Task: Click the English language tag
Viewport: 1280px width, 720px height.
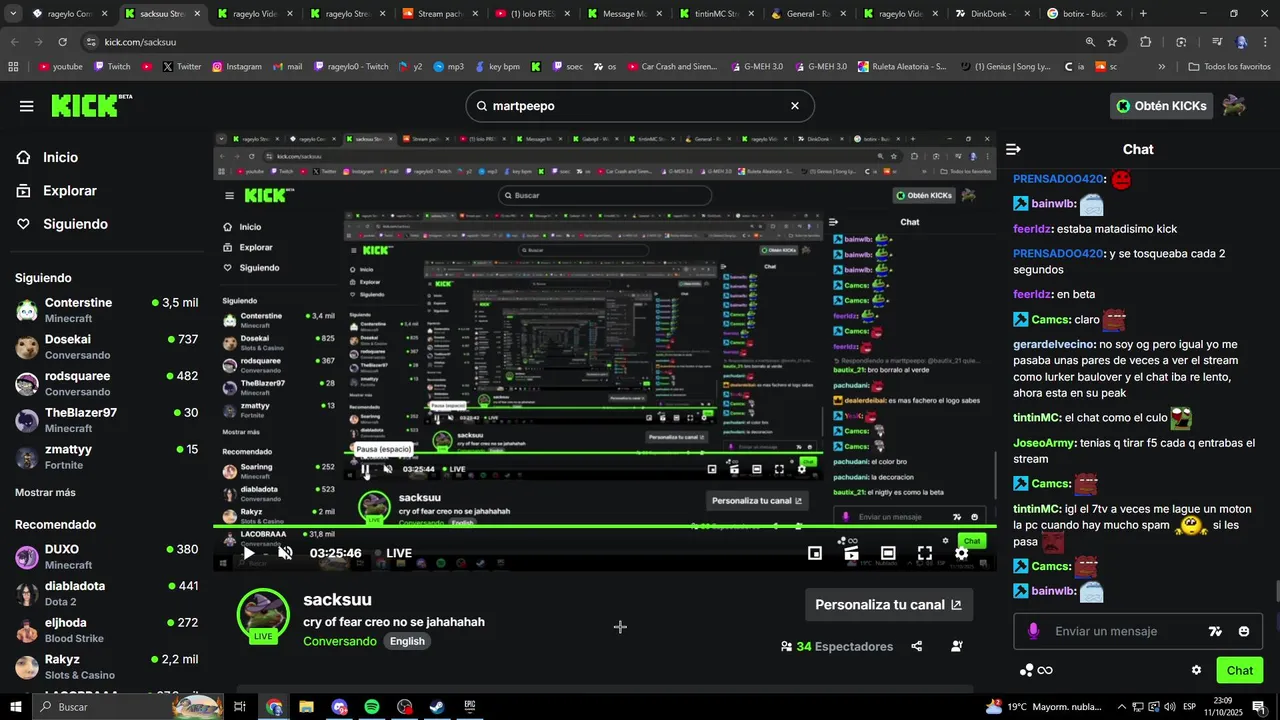Action: point(407,641)
